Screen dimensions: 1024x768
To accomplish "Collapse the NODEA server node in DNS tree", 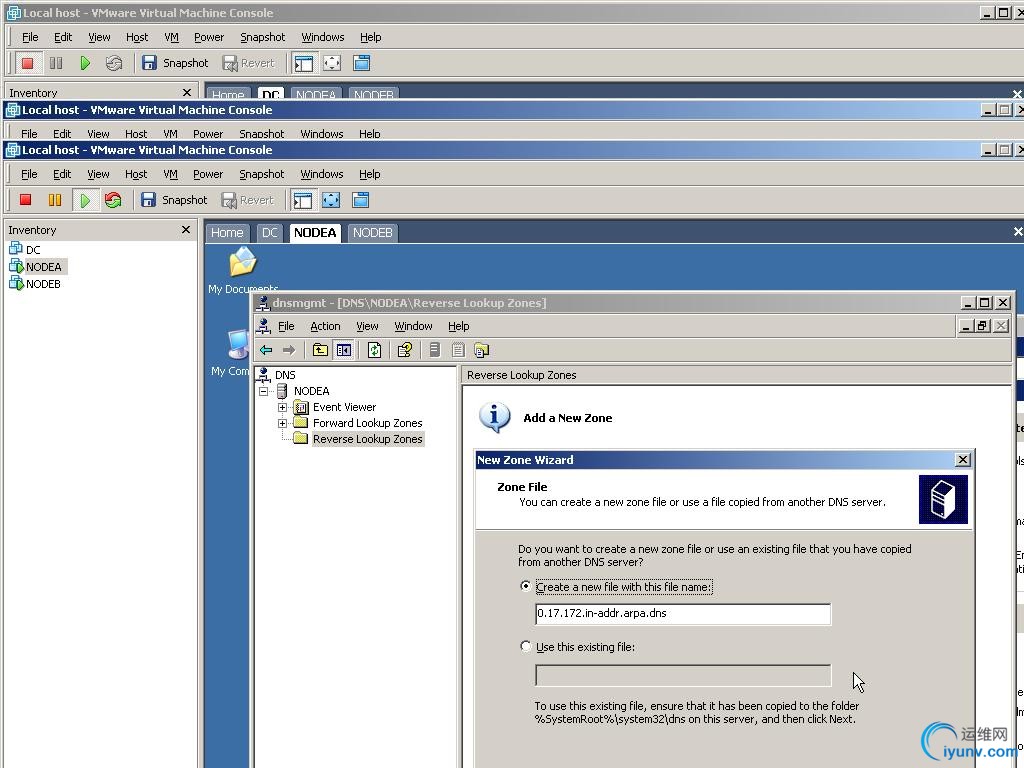I will [264, 391].
